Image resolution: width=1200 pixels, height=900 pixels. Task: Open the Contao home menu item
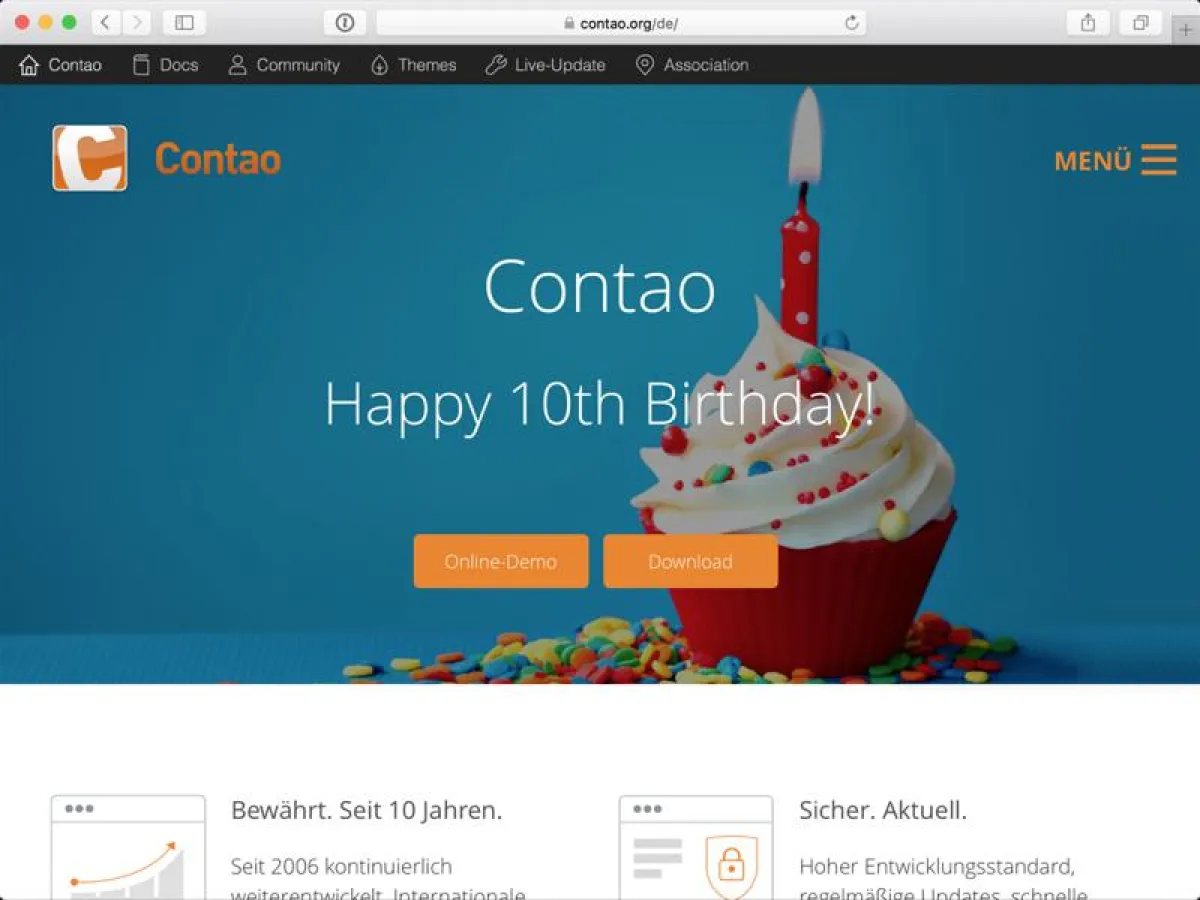click(61, 65)
